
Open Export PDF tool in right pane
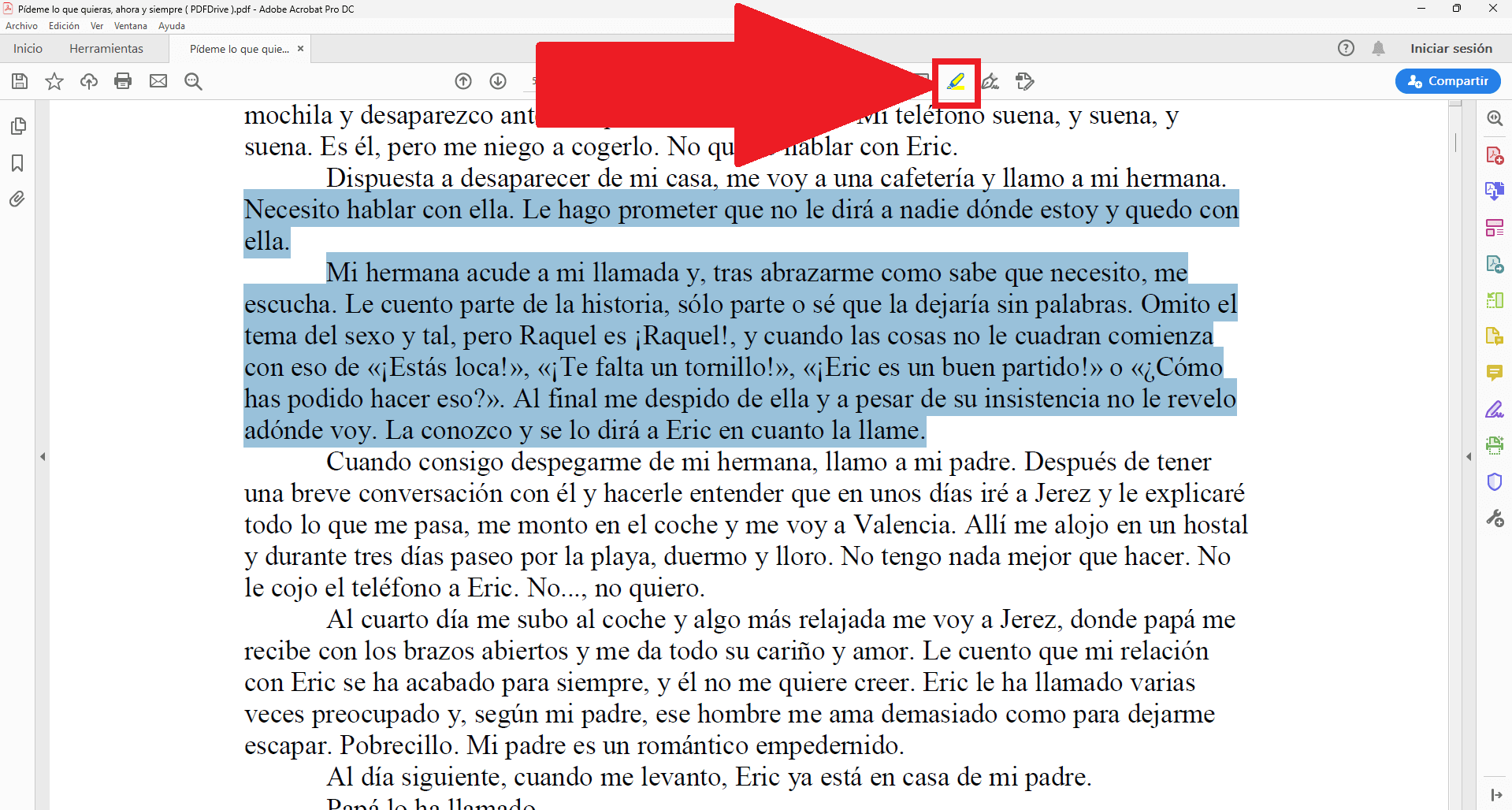(x=1495, y=264)
